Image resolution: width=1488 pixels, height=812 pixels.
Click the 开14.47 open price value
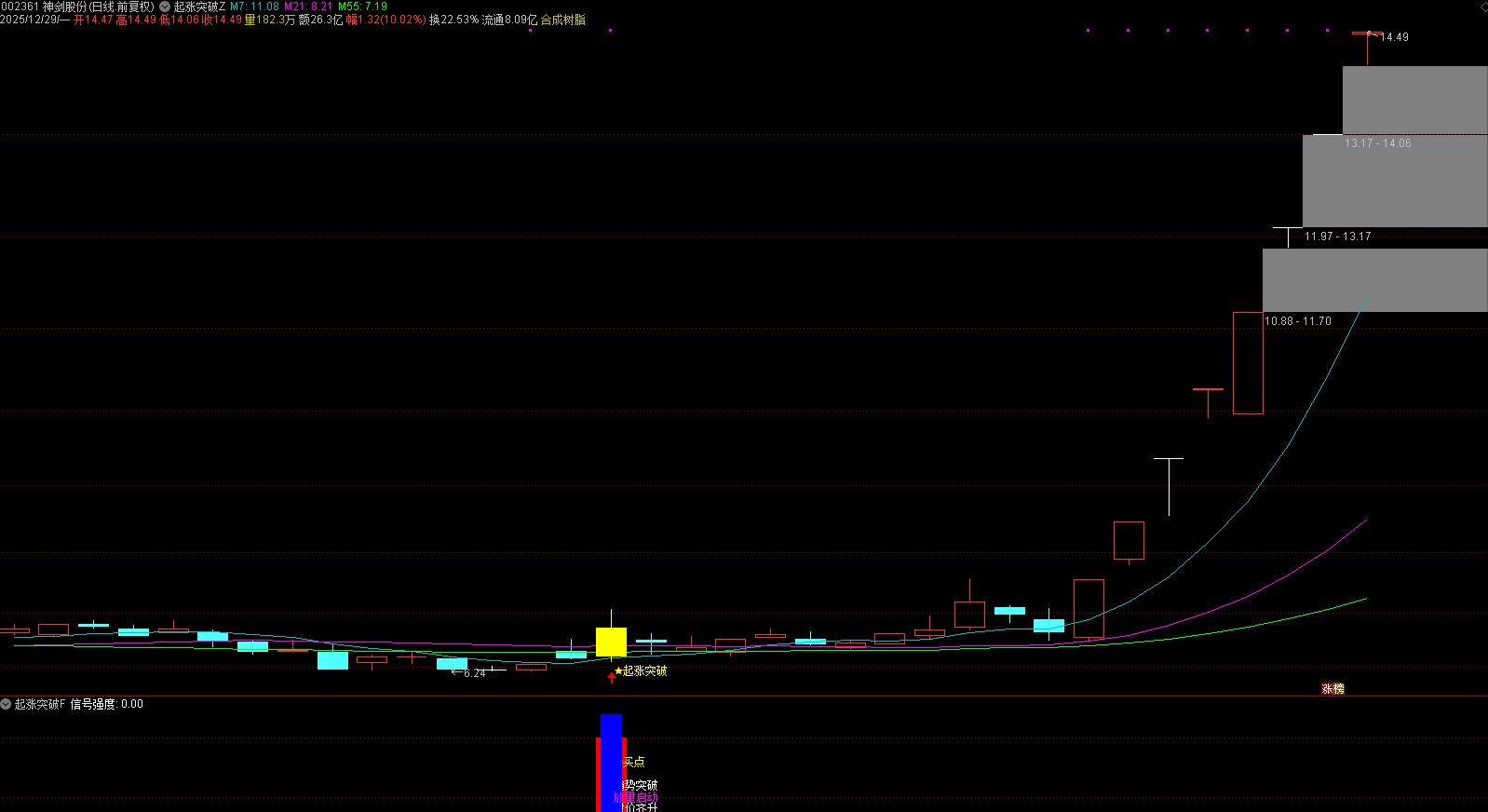(x=93, y=20)
